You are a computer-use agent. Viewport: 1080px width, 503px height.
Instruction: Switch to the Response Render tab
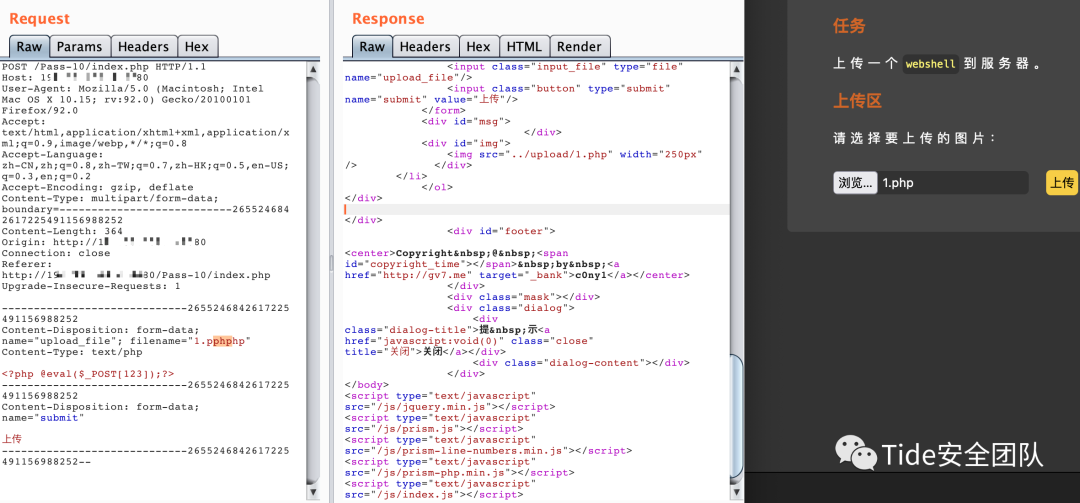click(x=579, y=47)
